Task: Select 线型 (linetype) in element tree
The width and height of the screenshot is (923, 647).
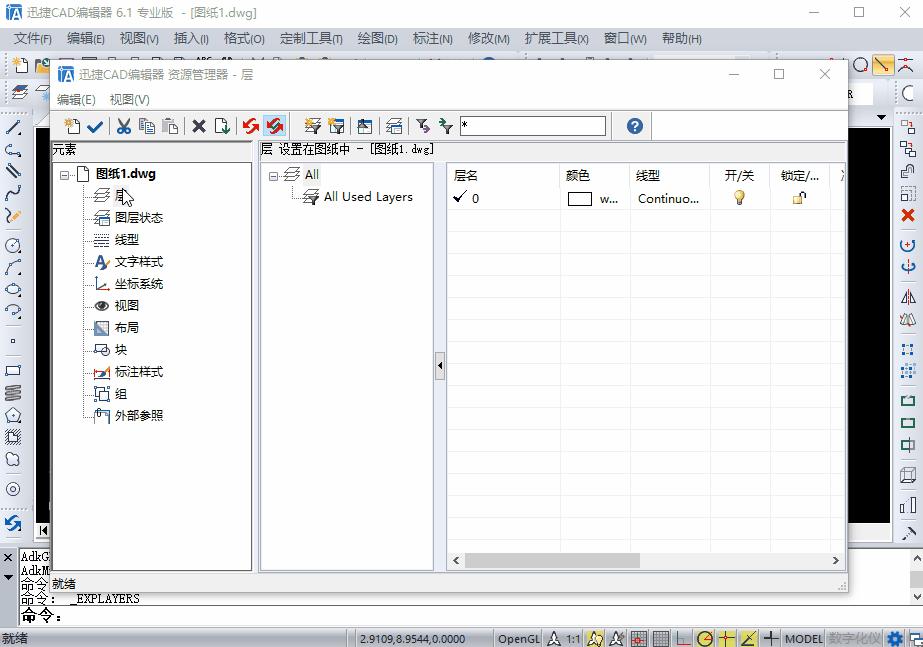Action: [x=126, y=240]
